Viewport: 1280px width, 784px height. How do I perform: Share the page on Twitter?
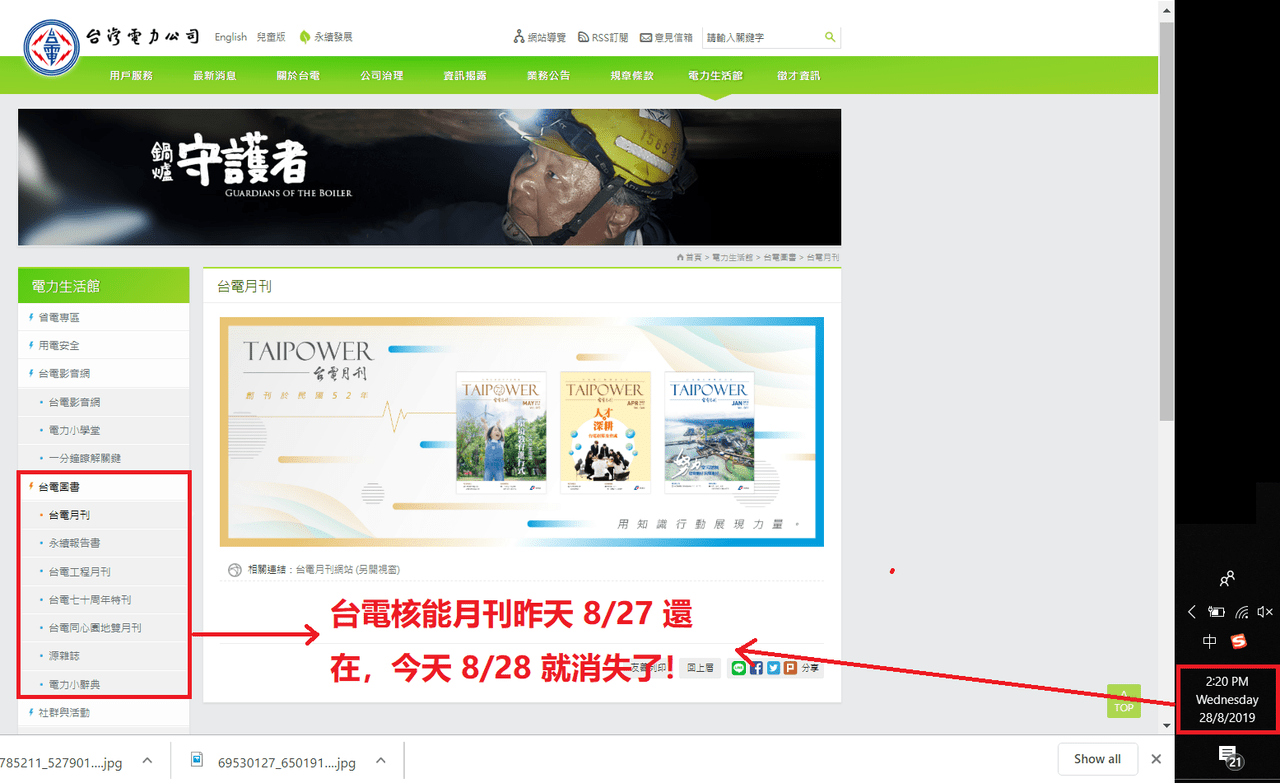(773, 668)
